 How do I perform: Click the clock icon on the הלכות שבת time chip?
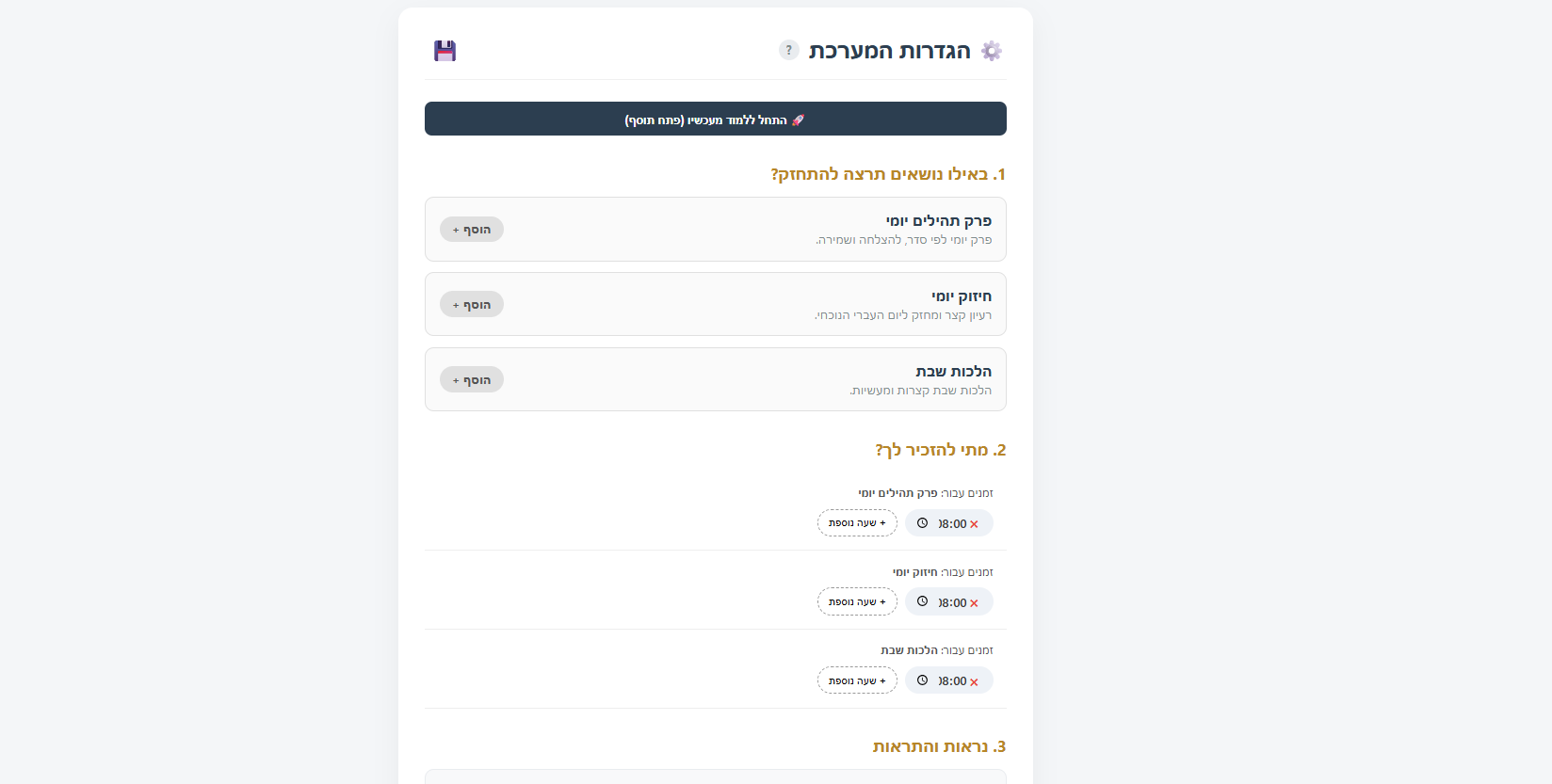pos(922,680)
